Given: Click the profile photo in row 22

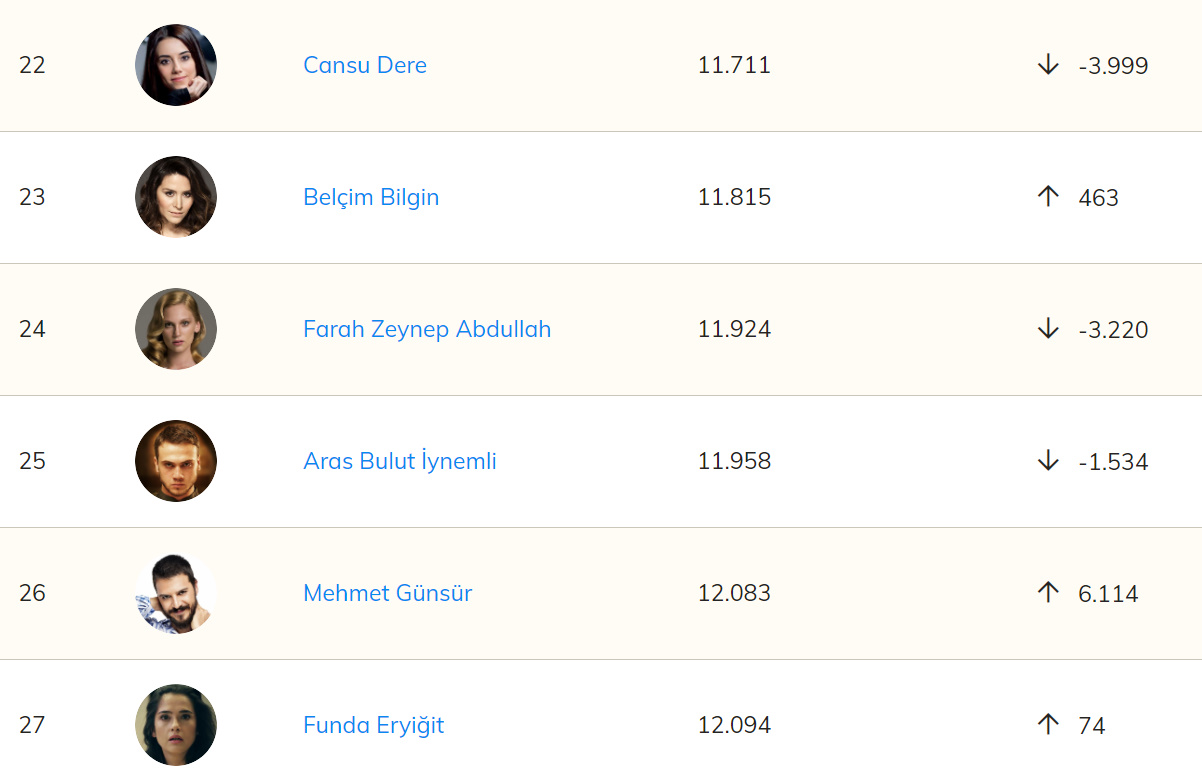Looking at the screenshot, I should (x=176, y=65).
